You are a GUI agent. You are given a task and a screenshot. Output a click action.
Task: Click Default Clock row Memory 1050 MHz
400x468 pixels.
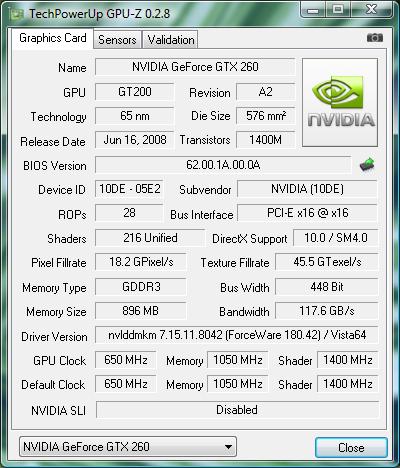[x=238, y=384]
